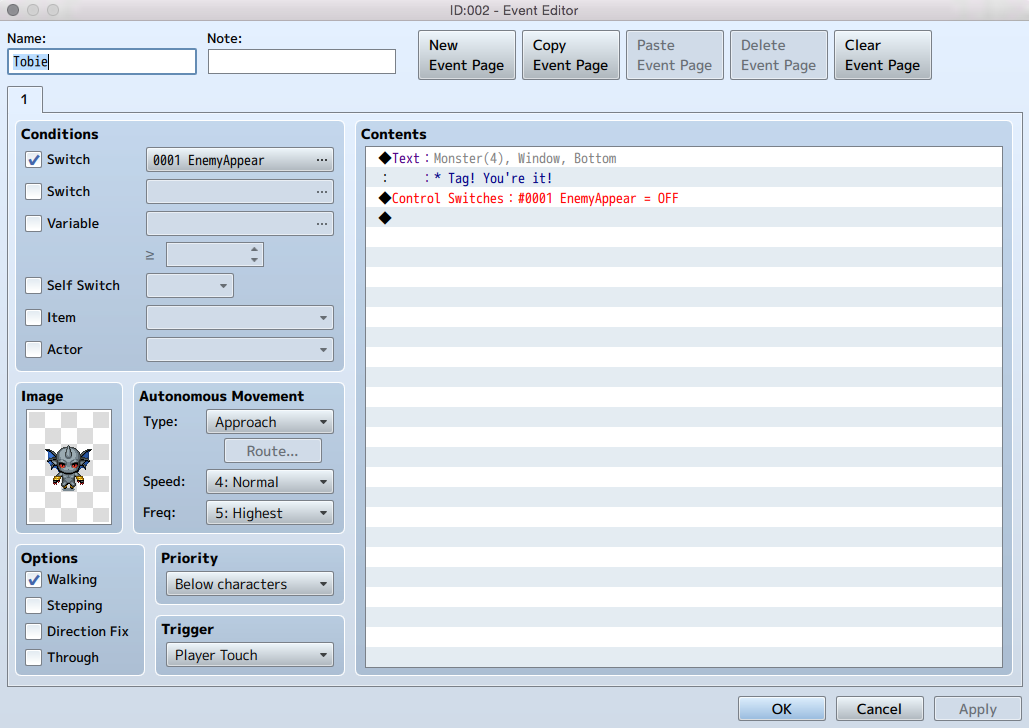Expand the Speed 4: Normal dropdown
The image size is (1029, 728).
270,482
